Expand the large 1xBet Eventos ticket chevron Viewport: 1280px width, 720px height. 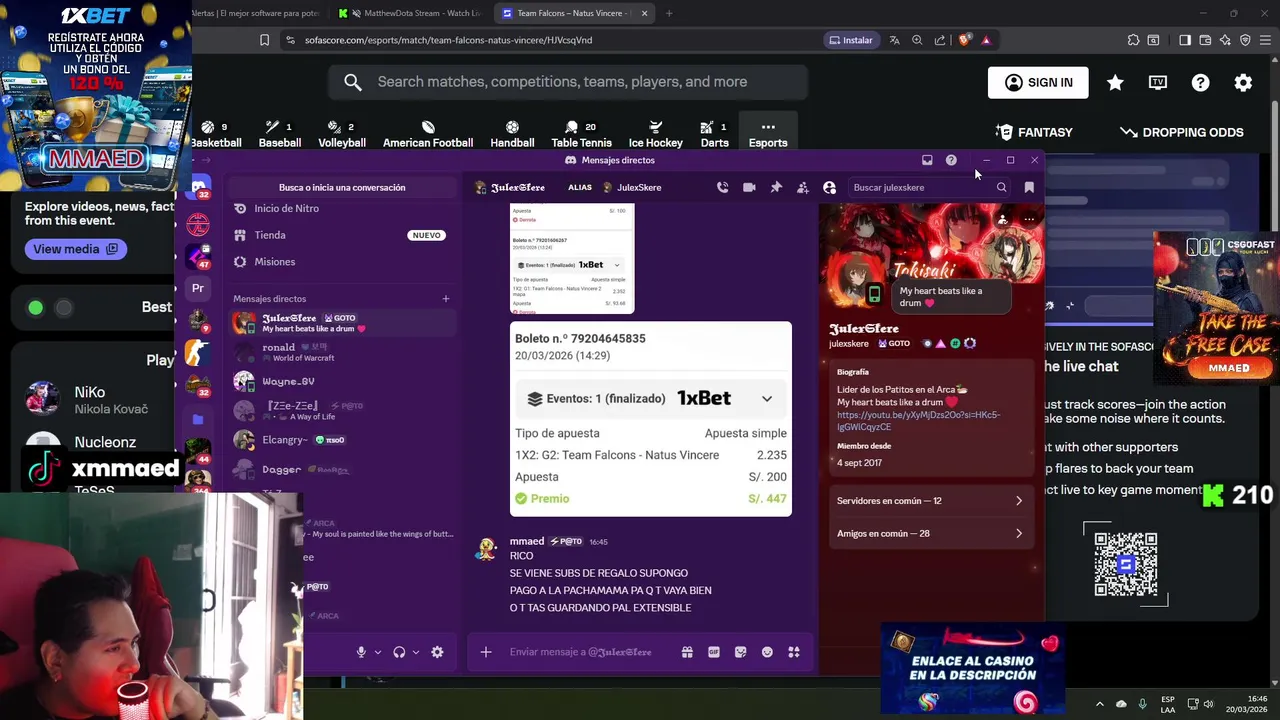coord(767,399)
